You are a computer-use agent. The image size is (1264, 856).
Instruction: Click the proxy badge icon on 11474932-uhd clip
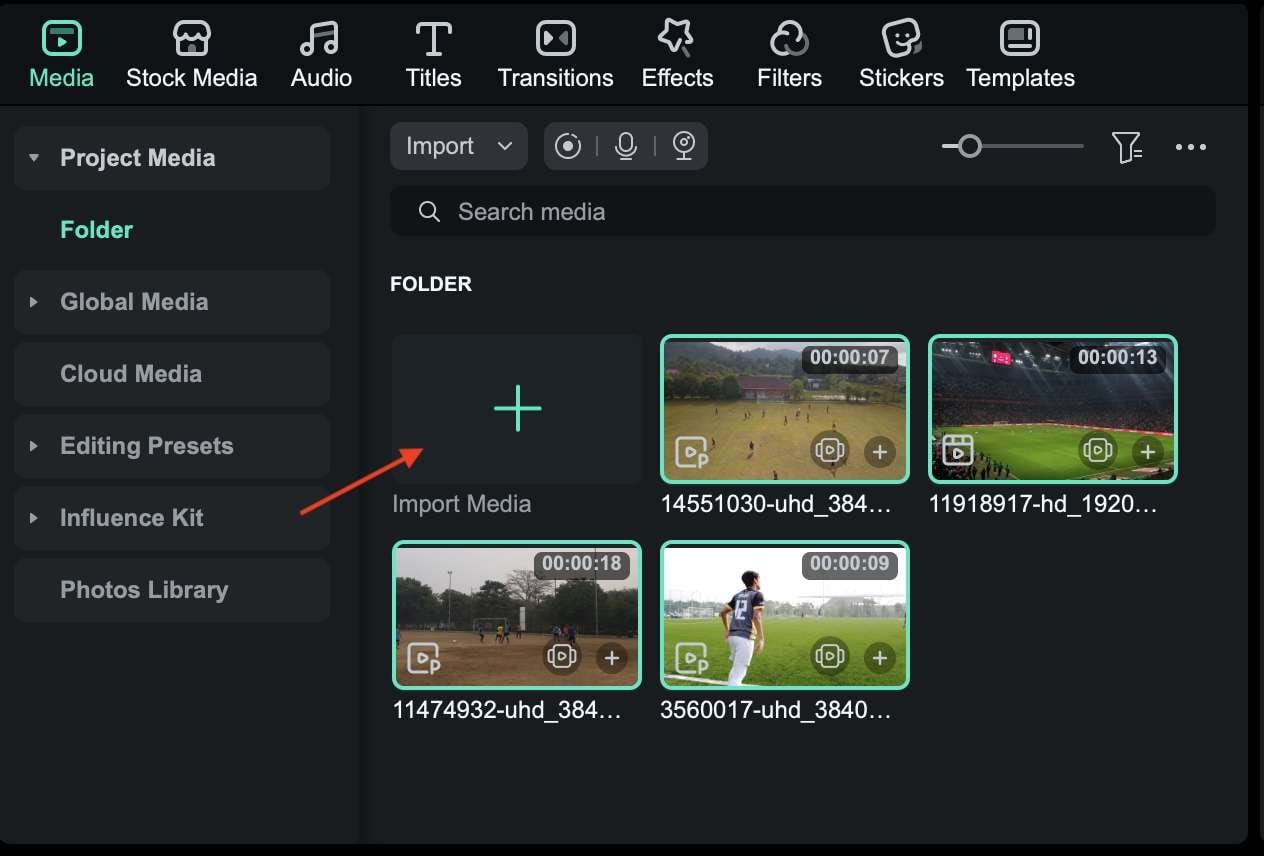click(424, 659)
